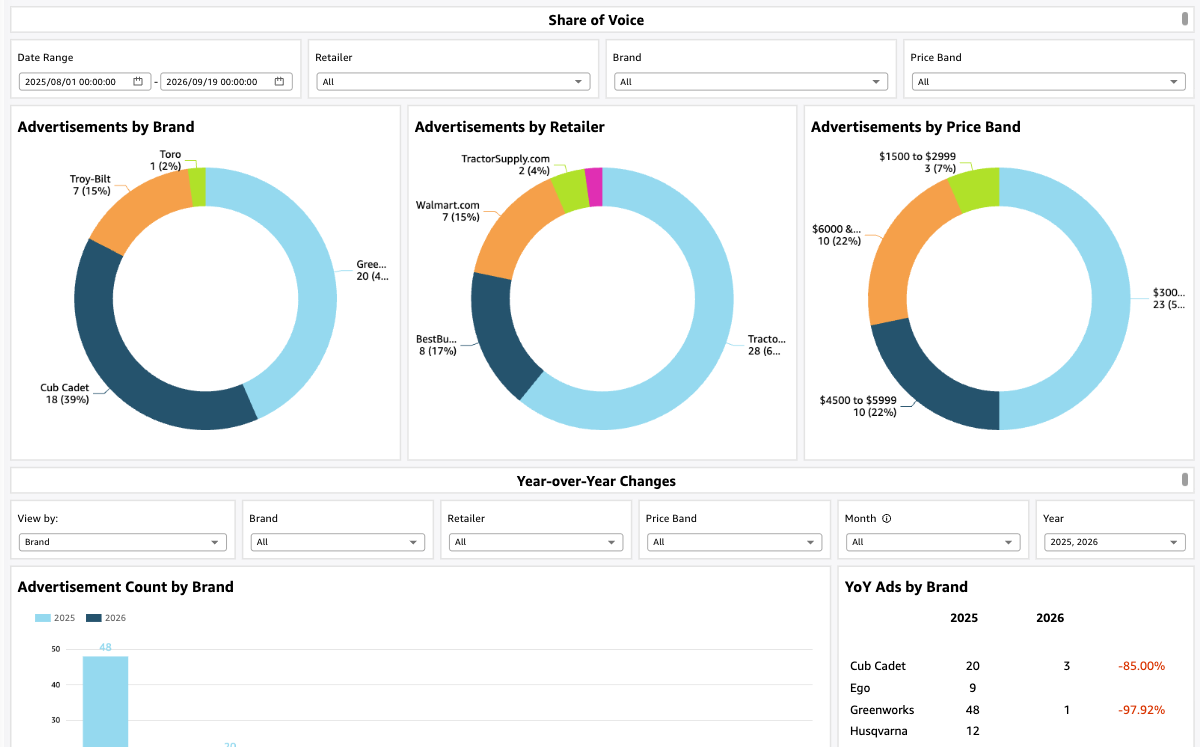Toggle the 2025 legend series
The image size is (1200, 747).
[55, 618]
